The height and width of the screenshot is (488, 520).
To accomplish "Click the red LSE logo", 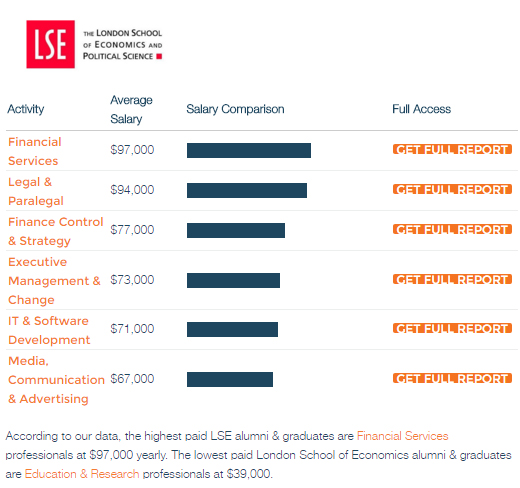I will tap(50, 44).
